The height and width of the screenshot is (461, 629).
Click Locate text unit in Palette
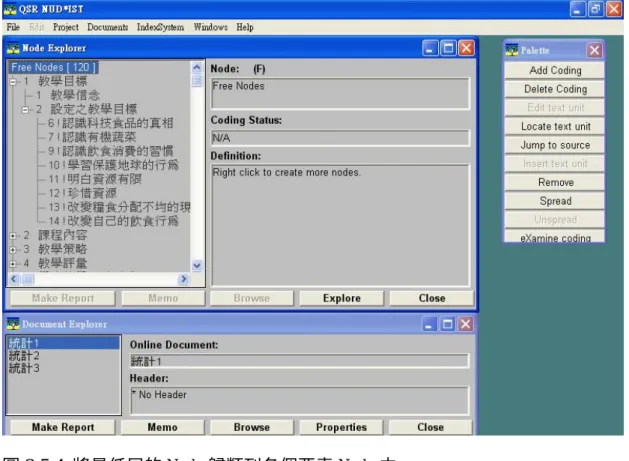click(x=555, y=126)
